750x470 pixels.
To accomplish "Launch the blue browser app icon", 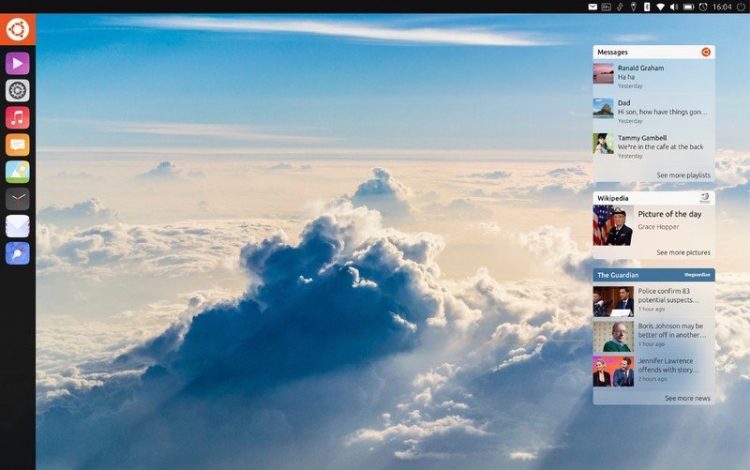I will (x=17, y=253).
